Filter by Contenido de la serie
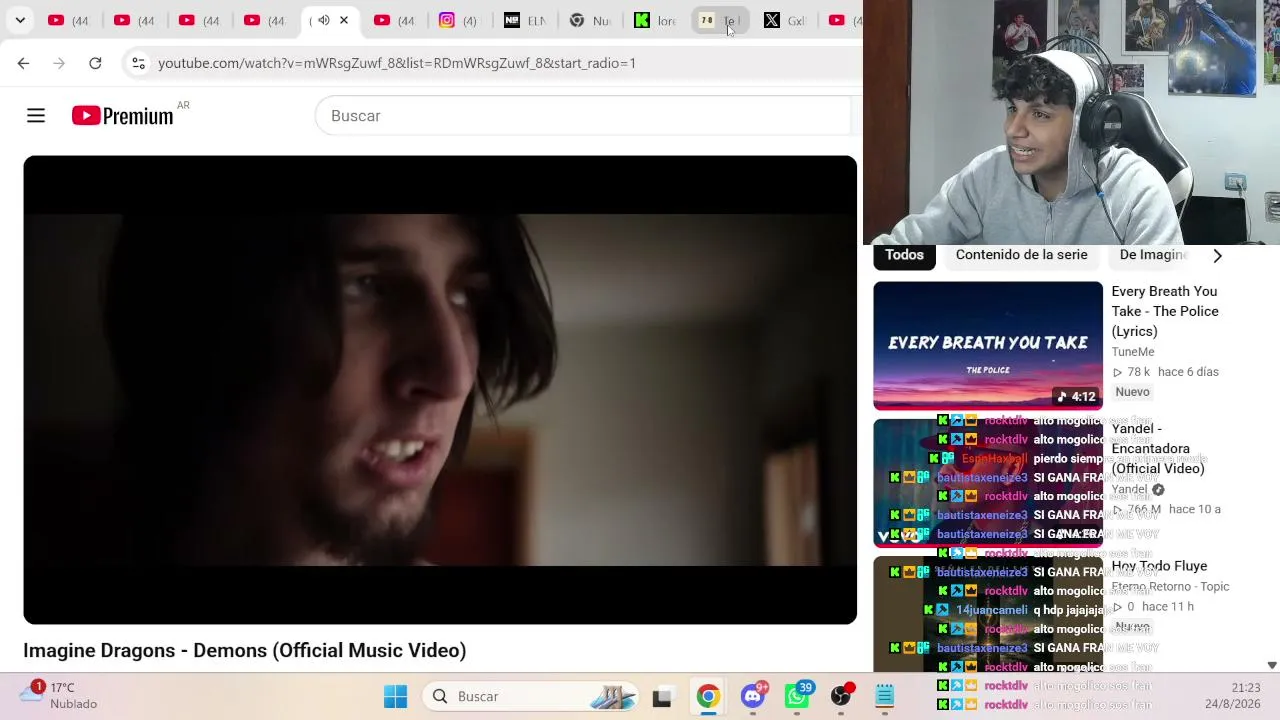Viewport: 1280px width, 720px height. click(1021, 255)
